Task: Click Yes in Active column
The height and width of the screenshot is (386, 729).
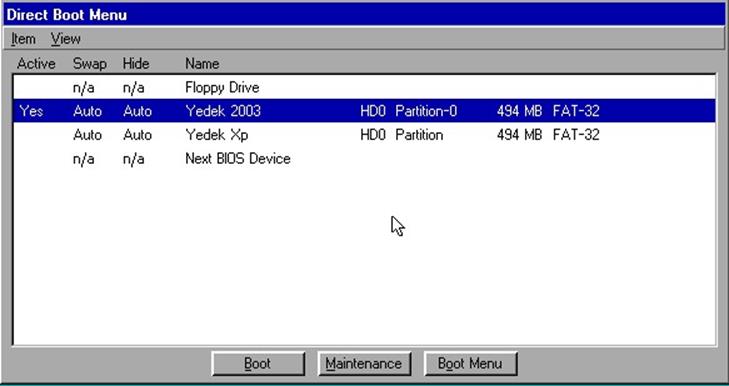Action: coord(31,111)
